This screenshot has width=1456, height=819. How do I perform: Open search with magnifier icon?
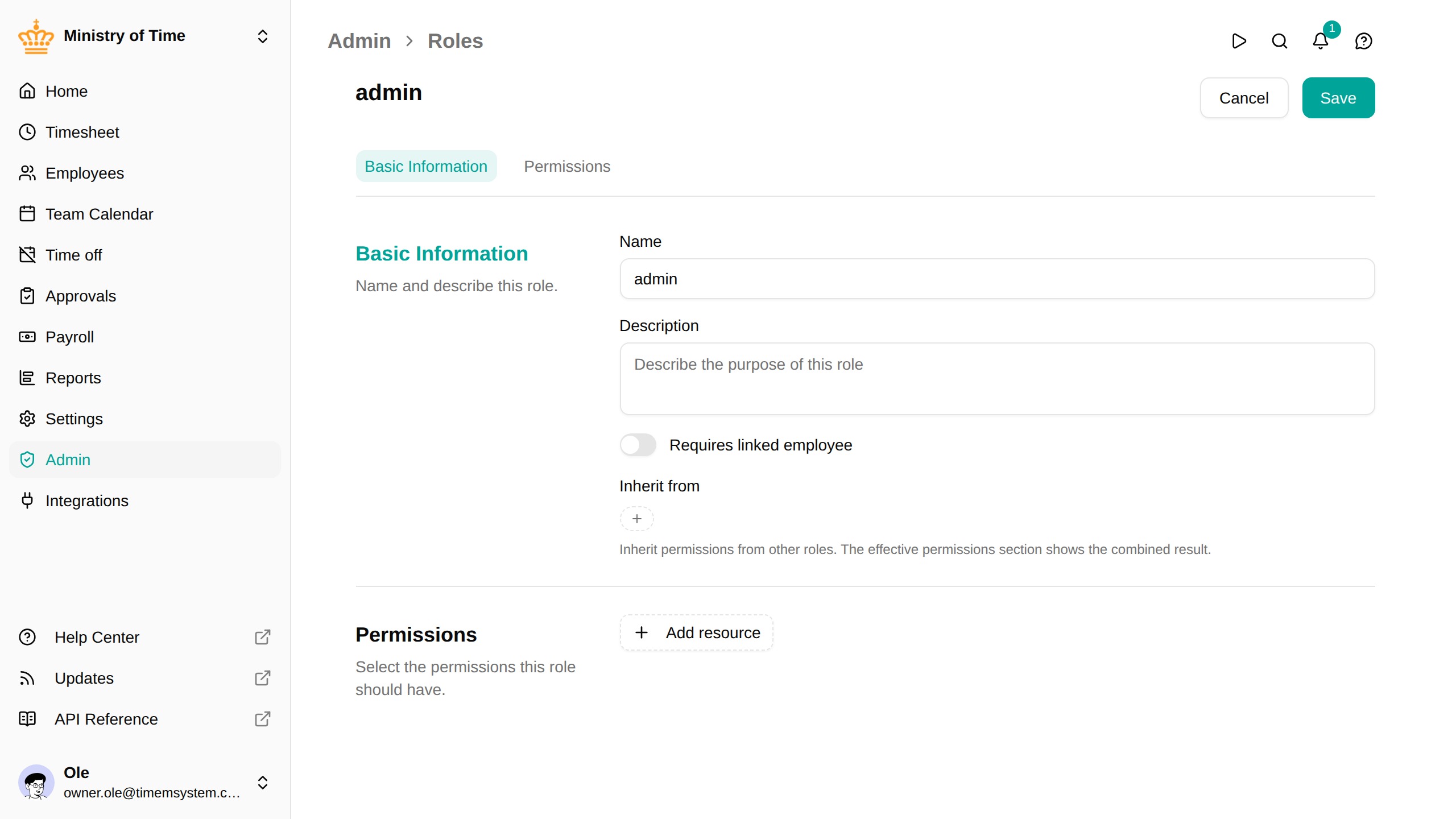(1280, 41)
